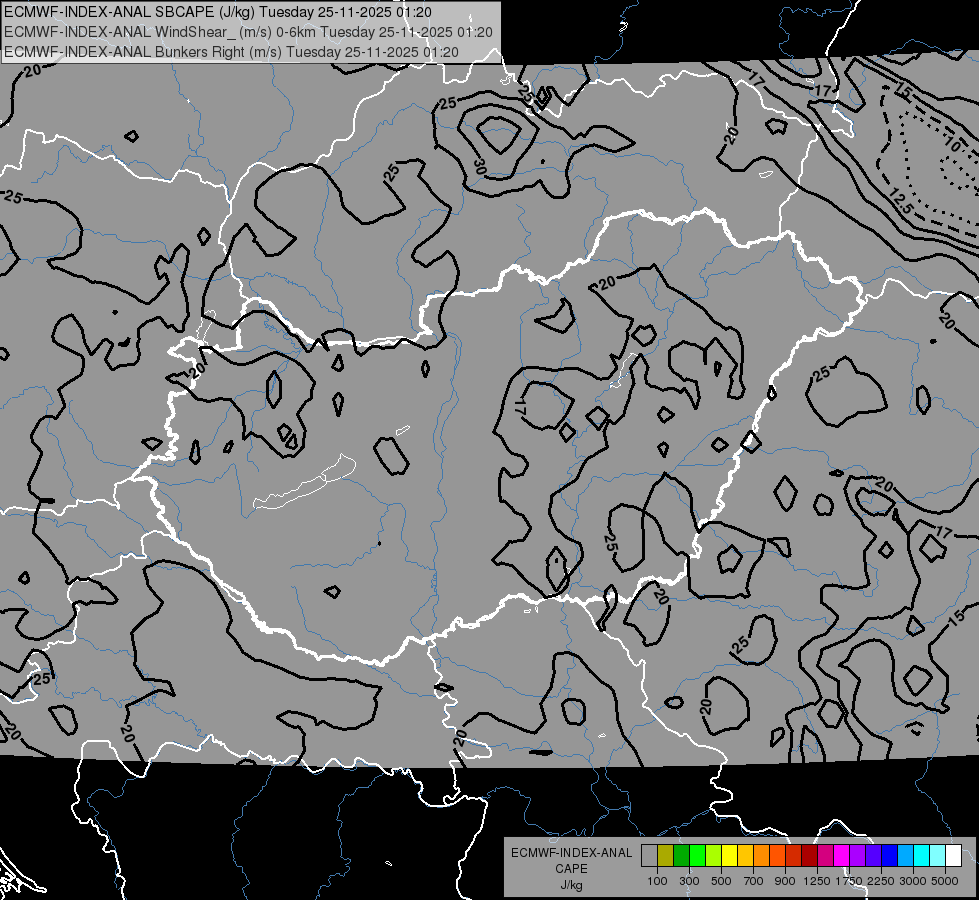Click the legend title ECMWF-INDEX-ANAL
The image size is (979, 900).
[x=571, y=853]
